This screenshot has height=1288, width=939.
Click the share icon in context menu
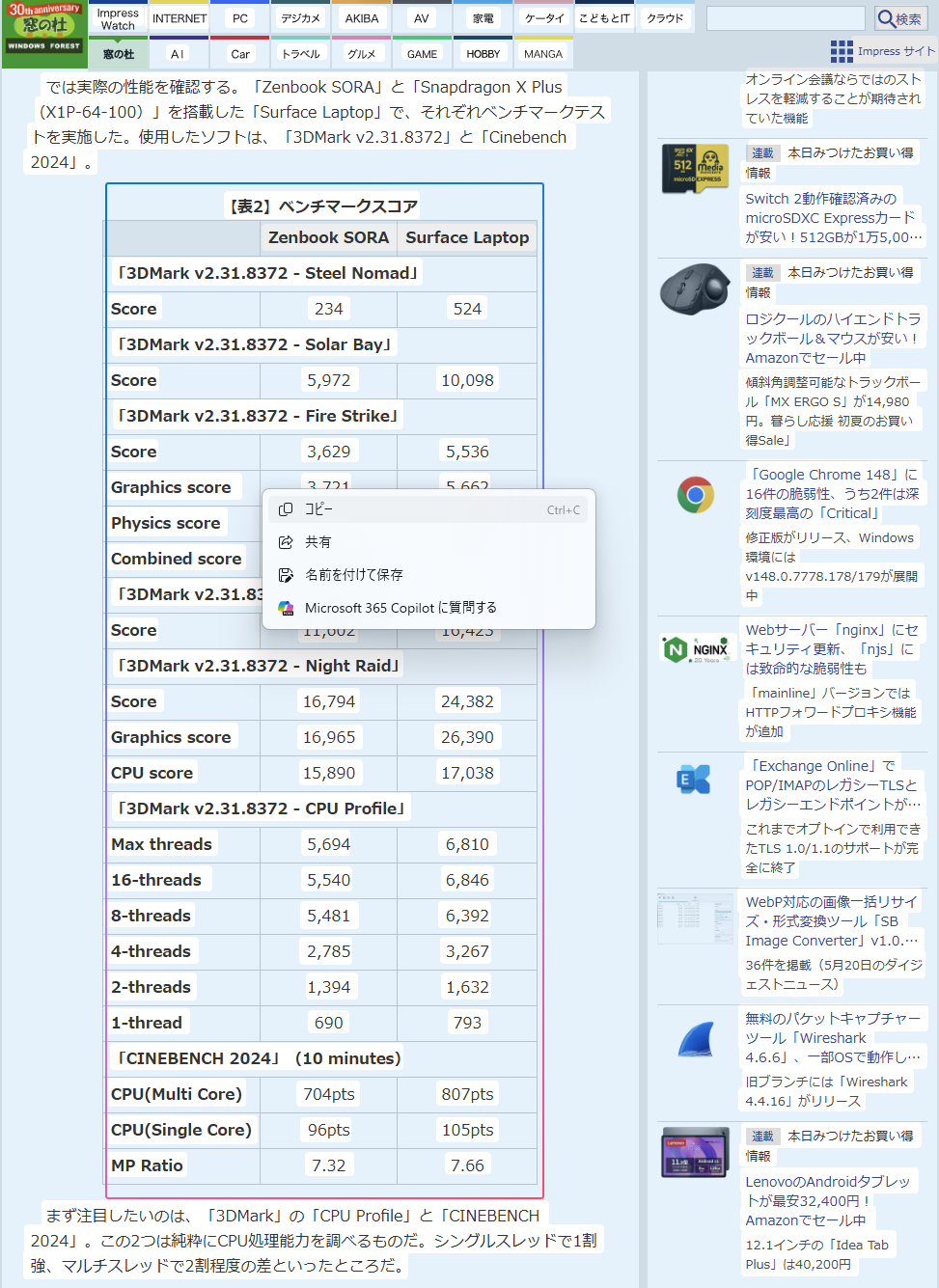tap(286, 542)
